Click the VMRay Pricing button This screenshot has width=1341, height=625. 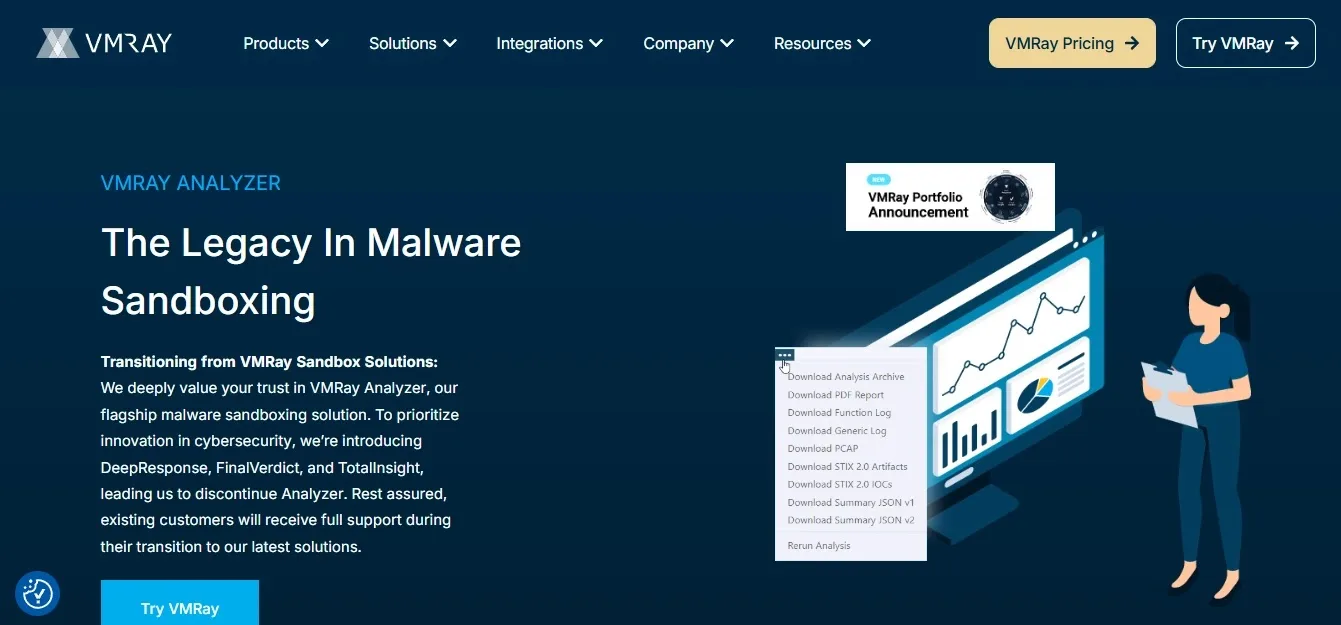tap(1072, 43)
